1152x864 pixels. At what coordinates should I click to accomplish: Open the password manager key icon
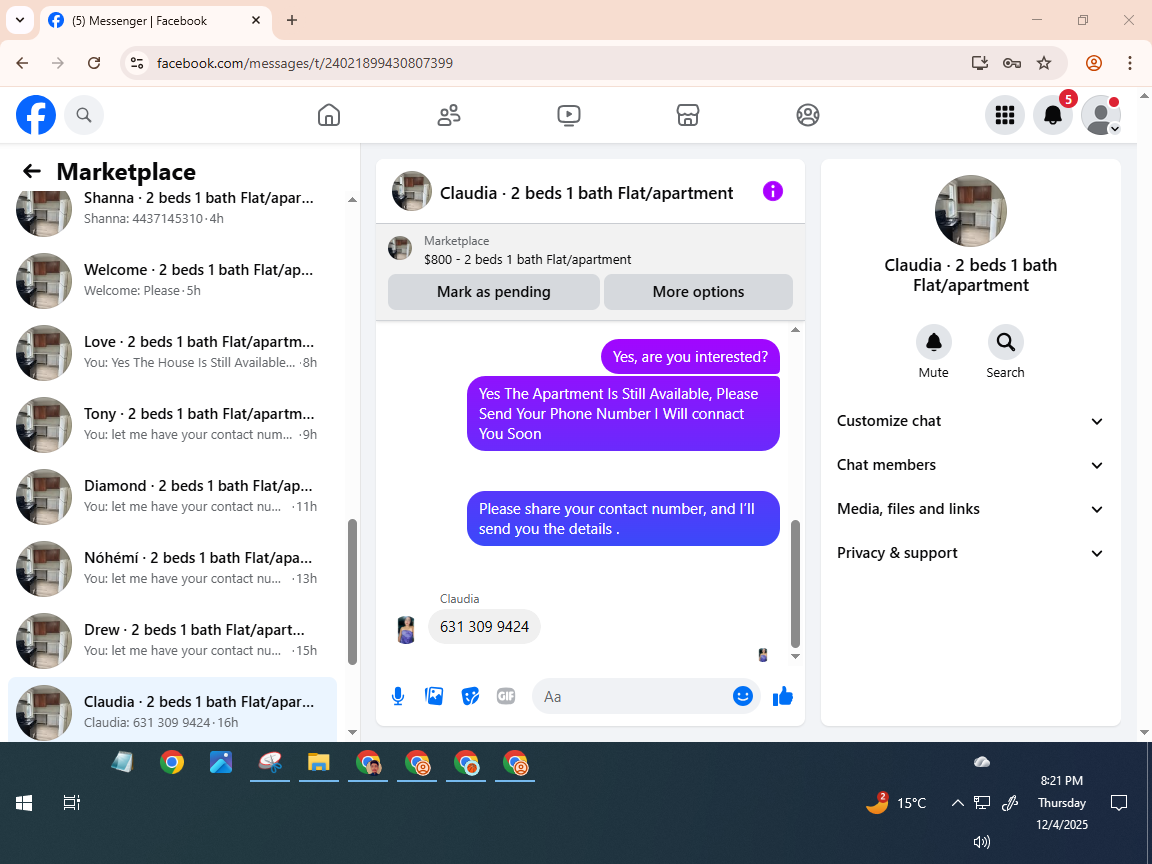1012,63
